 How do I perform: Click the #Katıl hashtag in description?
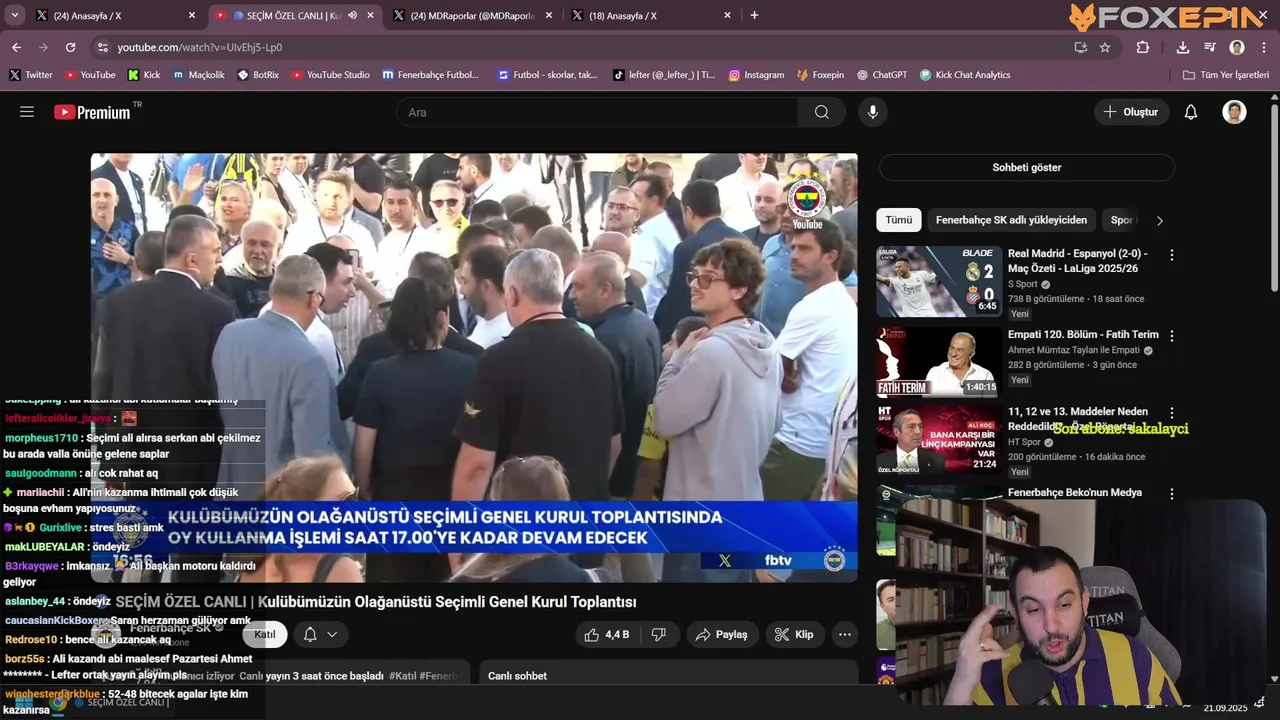click(x=401, y=676)
